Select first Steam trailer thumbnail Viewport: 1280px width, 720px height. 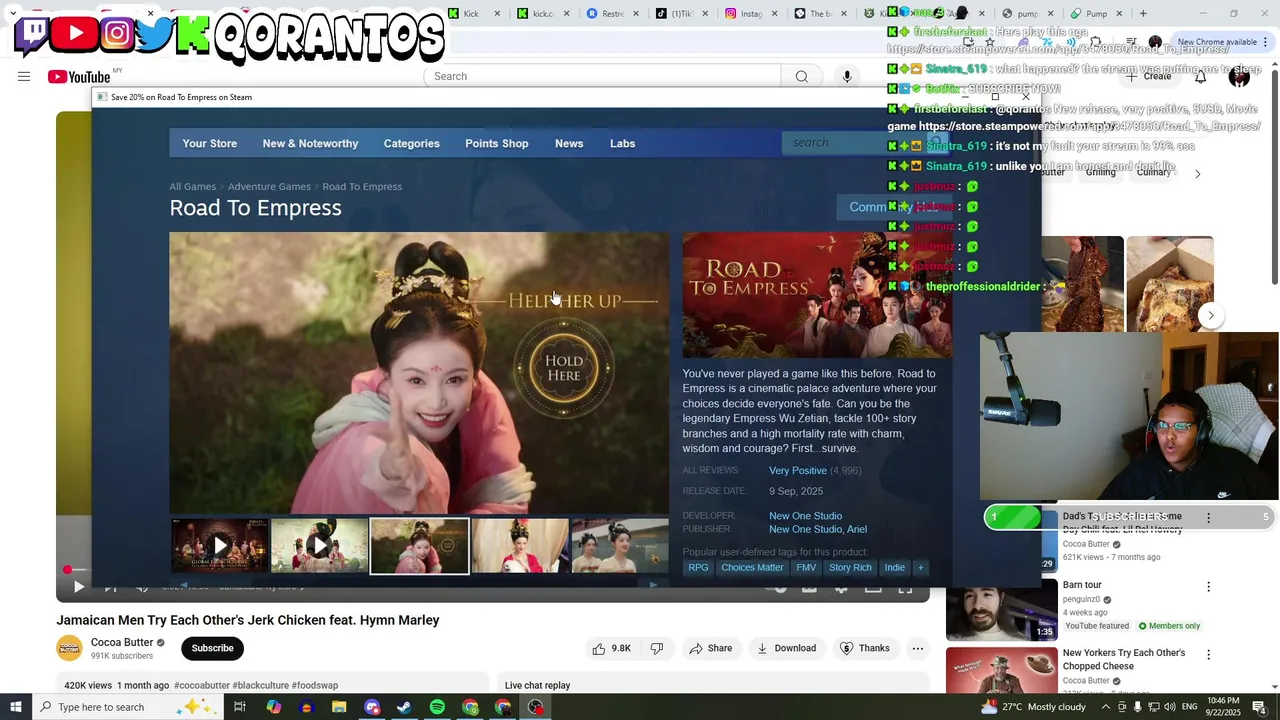coord(219,545)
